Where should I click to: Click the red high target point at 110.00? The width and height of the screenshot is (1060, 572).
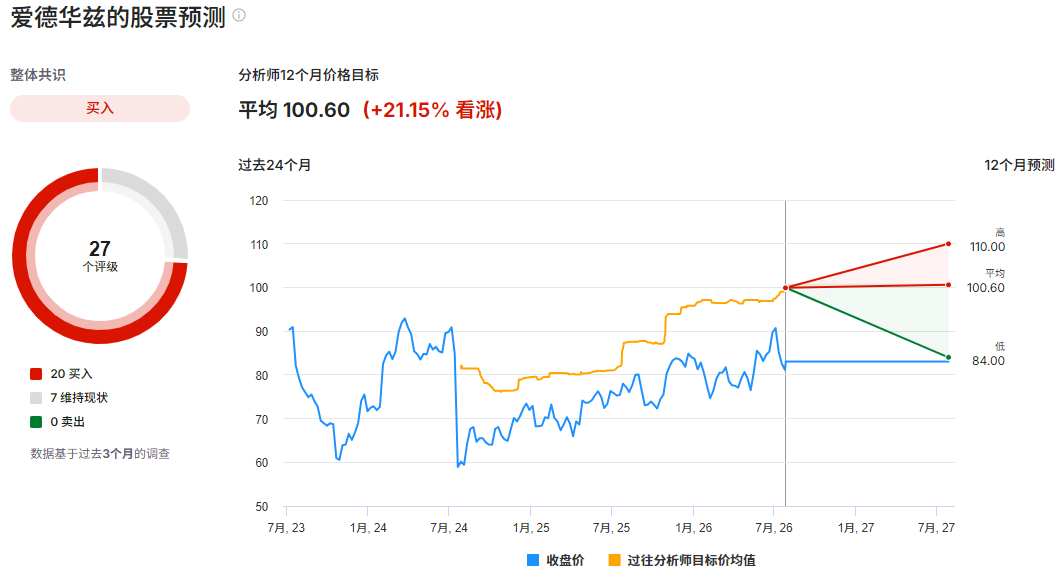click(948, 243)
